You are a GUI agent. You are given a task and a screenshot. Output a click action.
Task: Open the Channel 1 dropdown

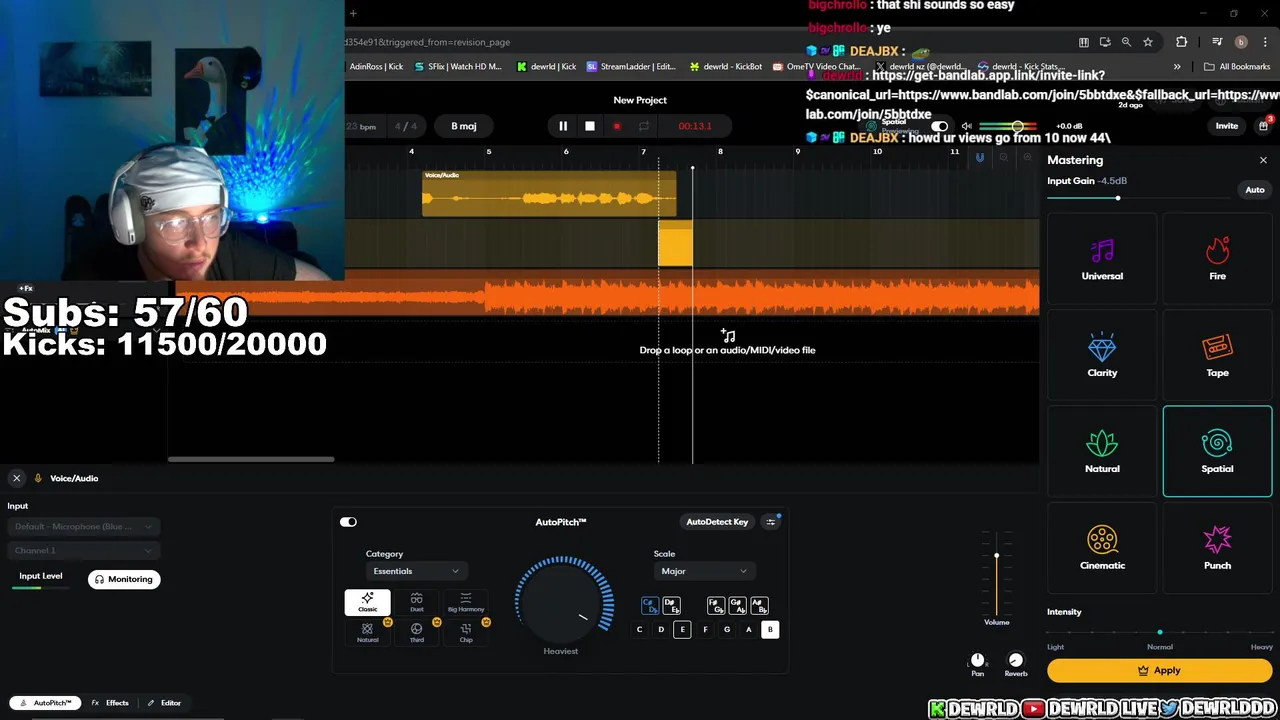coord(83,550)
